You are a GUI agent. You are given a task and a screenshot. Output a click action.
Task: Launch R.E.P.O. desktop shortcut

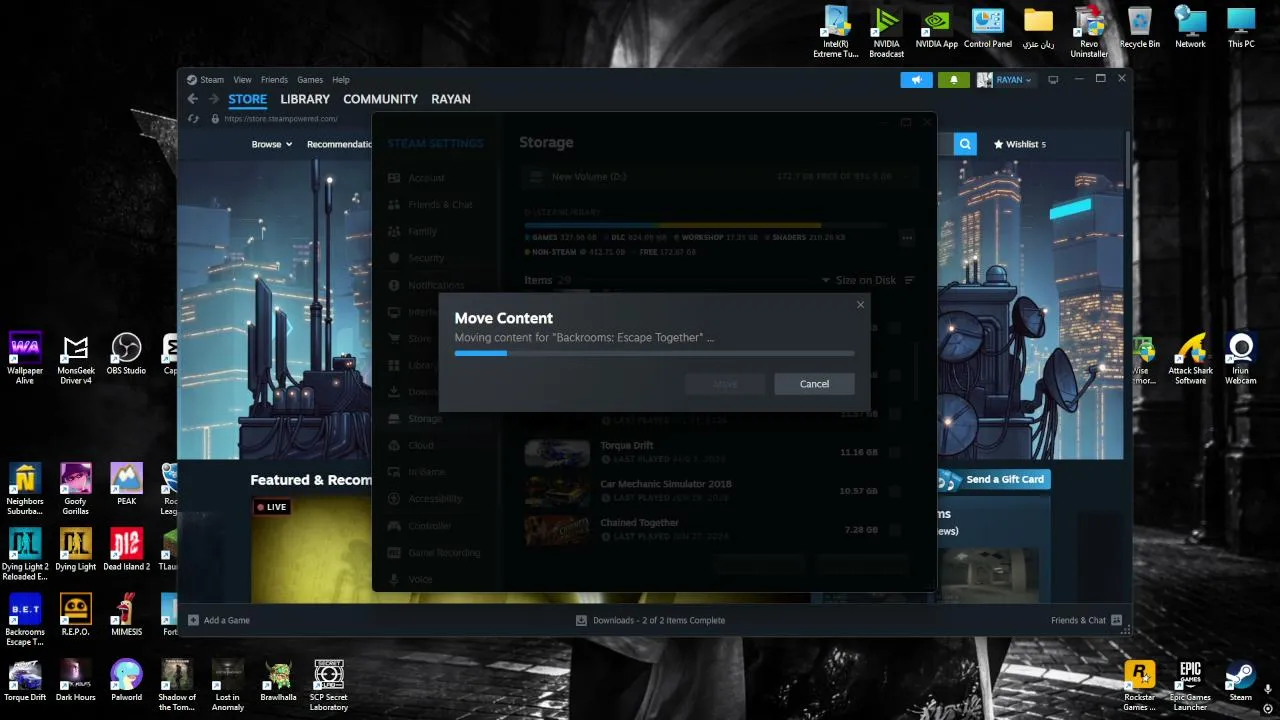(76, 615)
